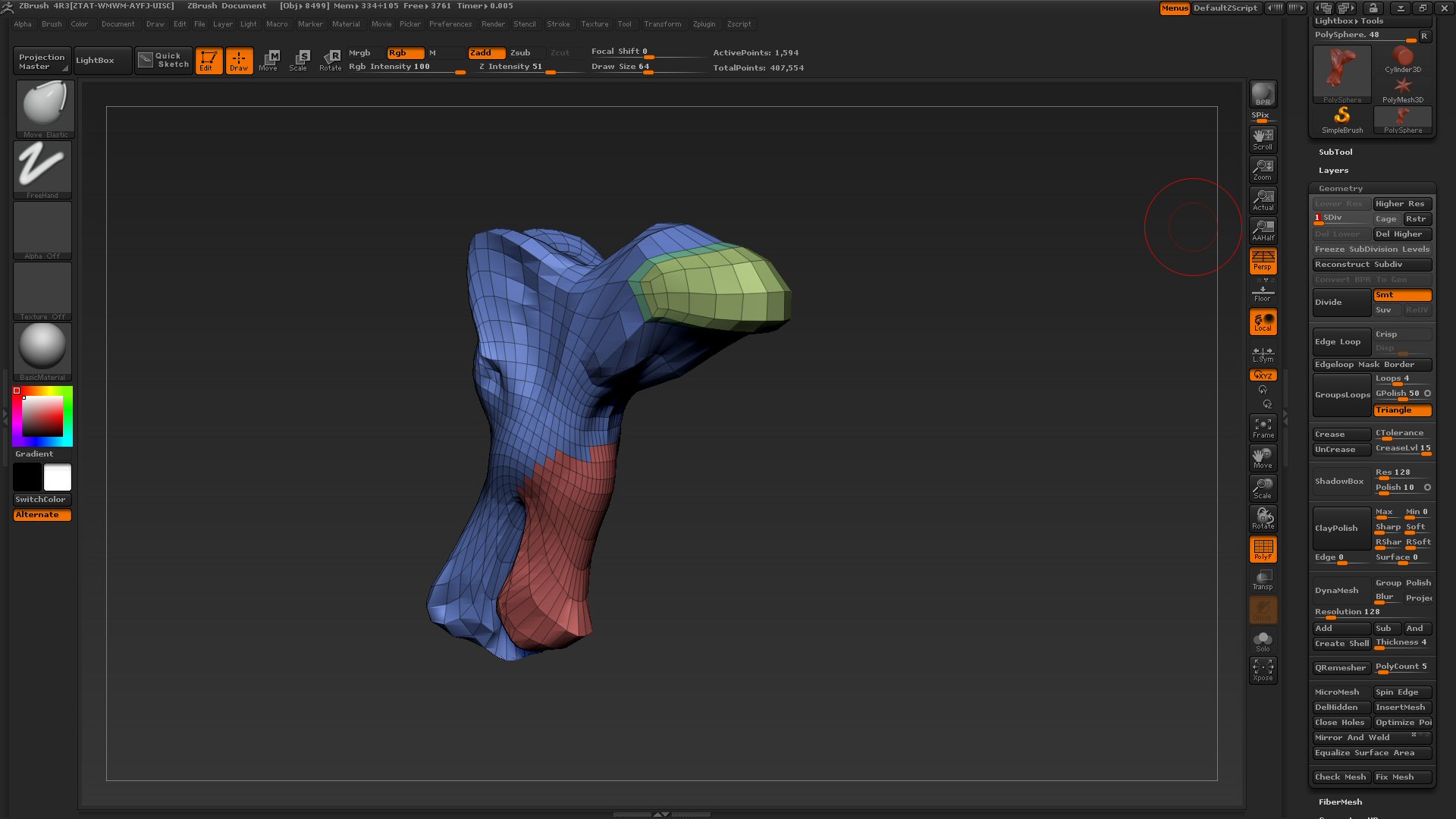Toggle Persp perspective mode

click(1262, 261)
